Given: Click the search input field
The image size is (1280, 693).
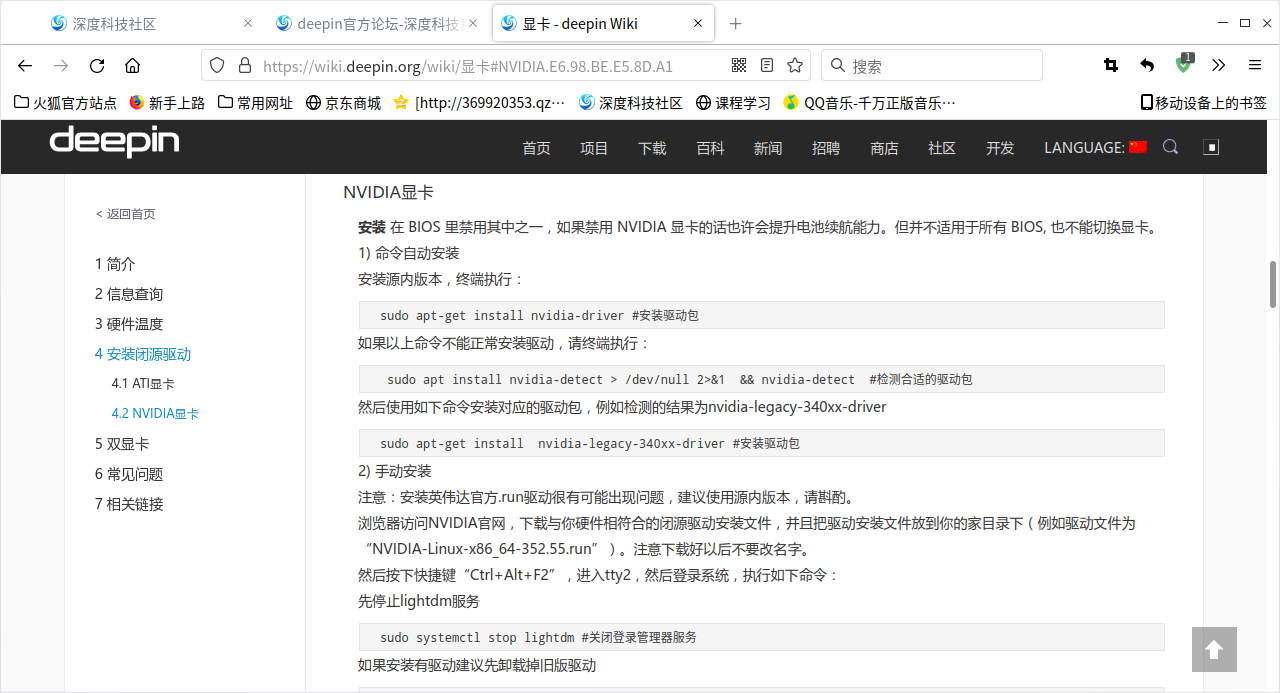Looking at the screenshot, I should [x=930, y=65].
